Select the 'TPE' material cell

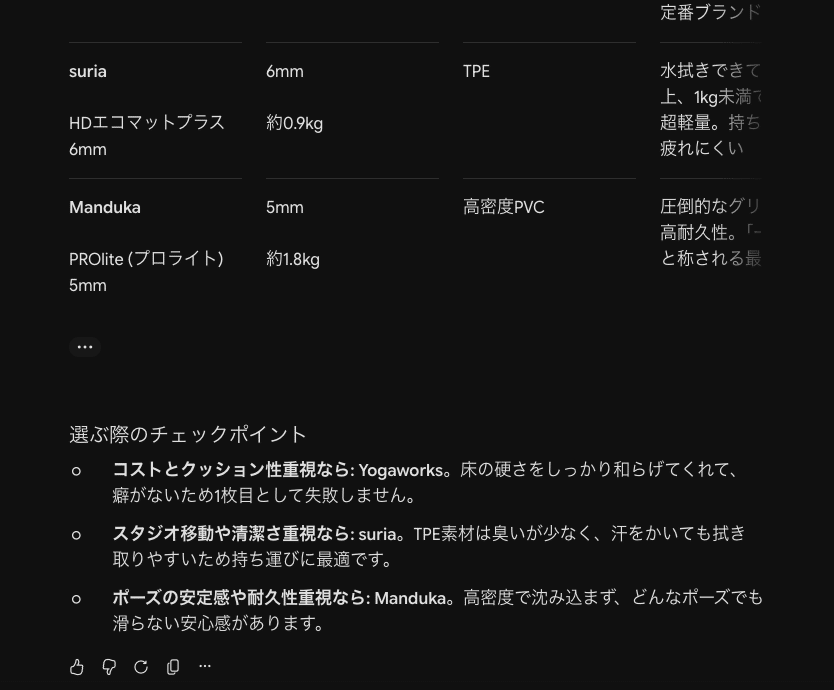pyautogui.click(x=476, y=71)
